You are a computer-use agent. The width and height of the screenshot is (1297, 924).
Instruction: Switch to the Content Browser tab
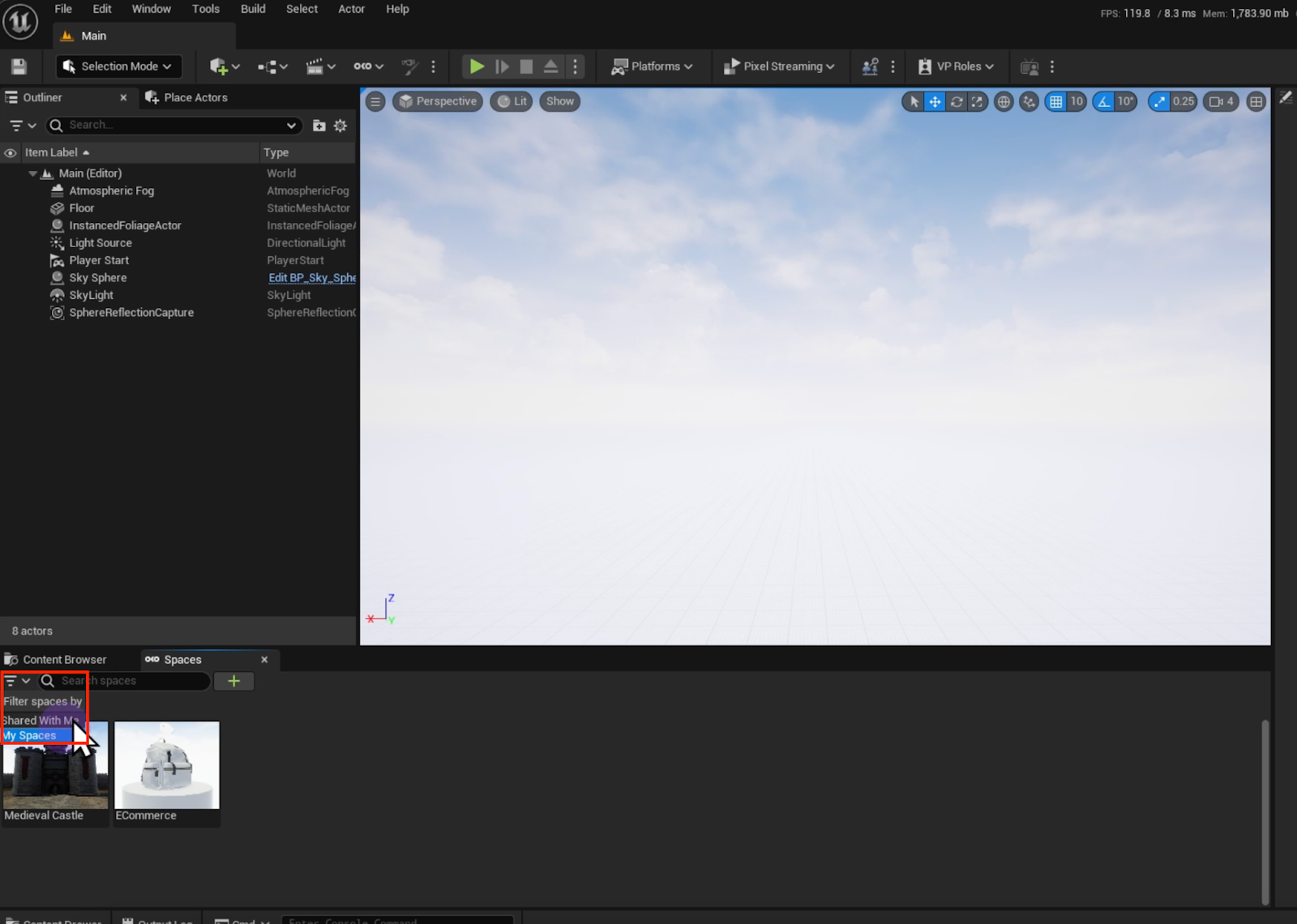pyautogui.click(x=64, y=660)
